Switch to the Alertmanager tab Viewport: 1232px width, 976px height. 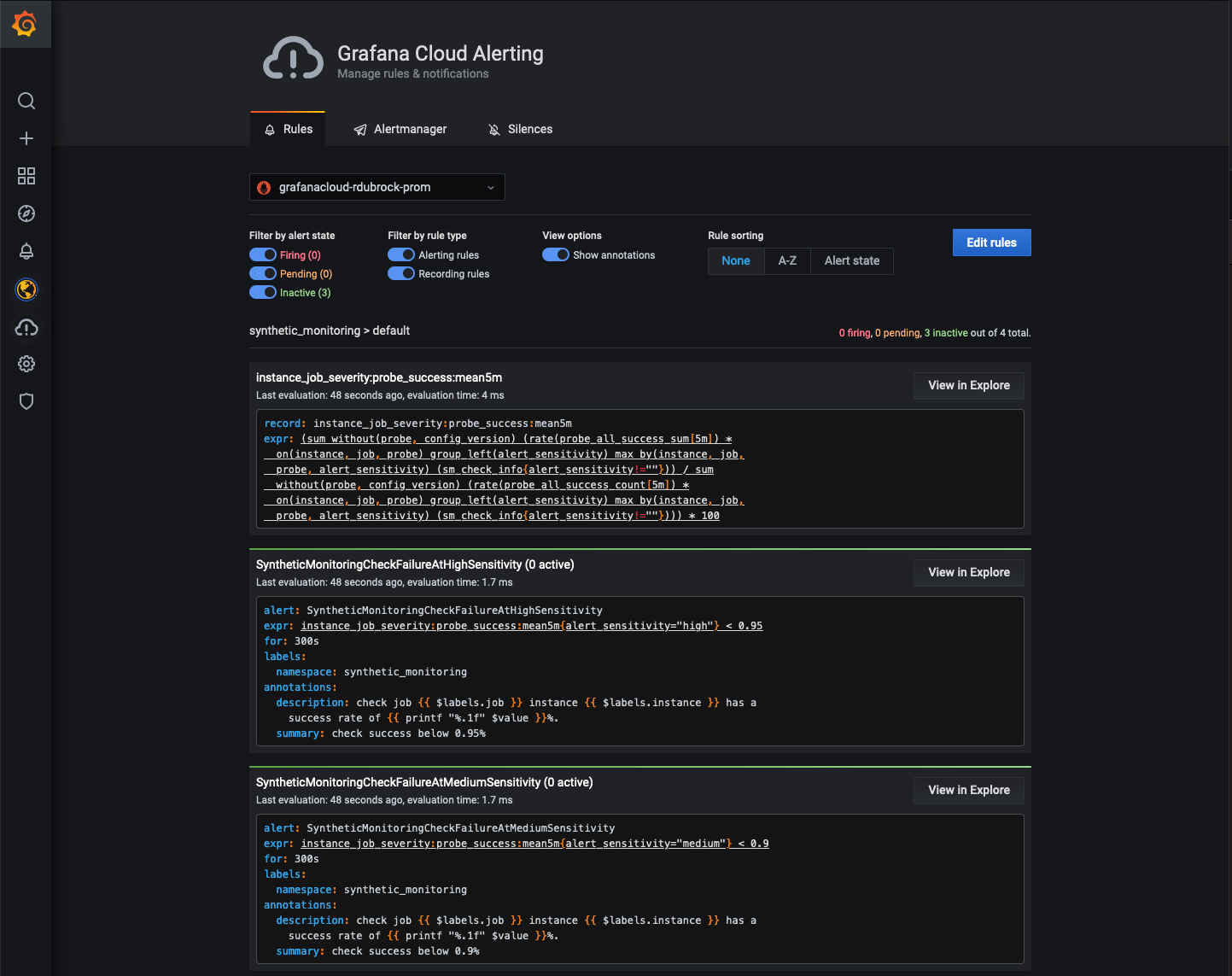tap(400, 129)
